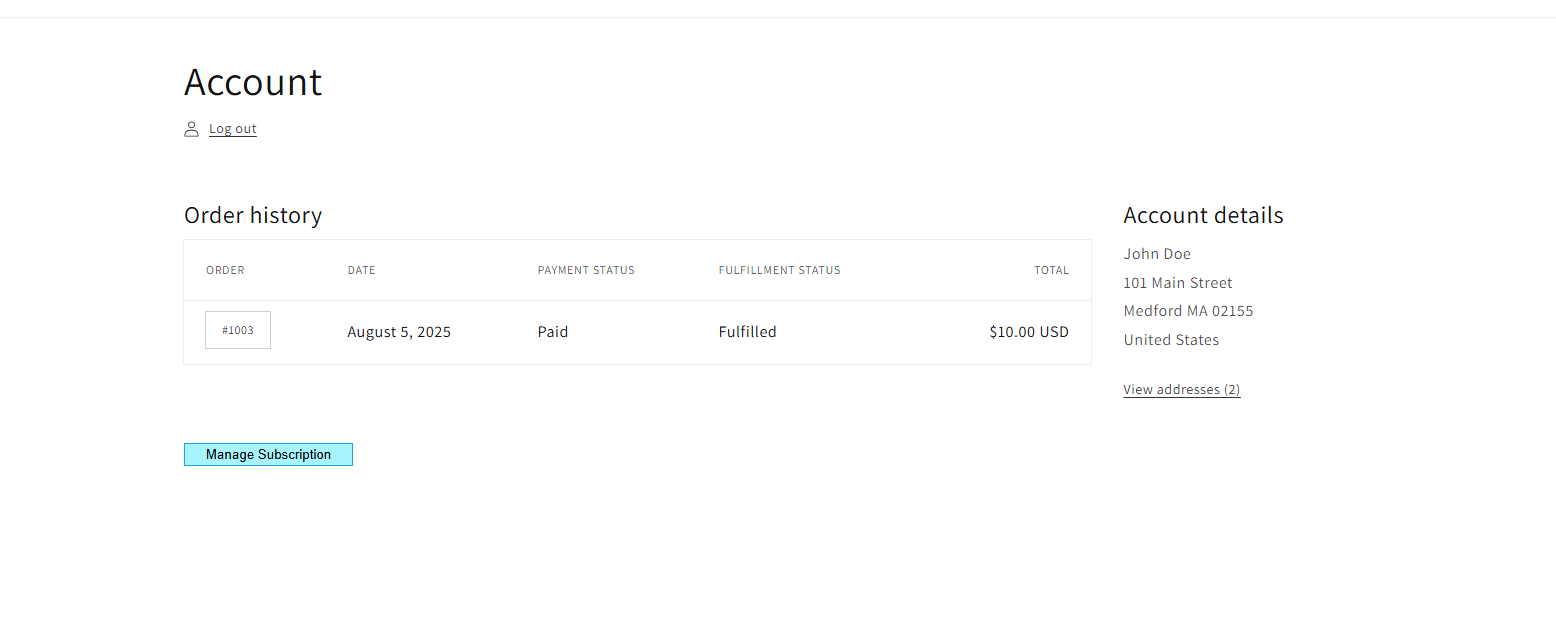Select the DATE column header
This screenshot has width=1556, height=632.
pyautogui.click(x=361, y=270)
